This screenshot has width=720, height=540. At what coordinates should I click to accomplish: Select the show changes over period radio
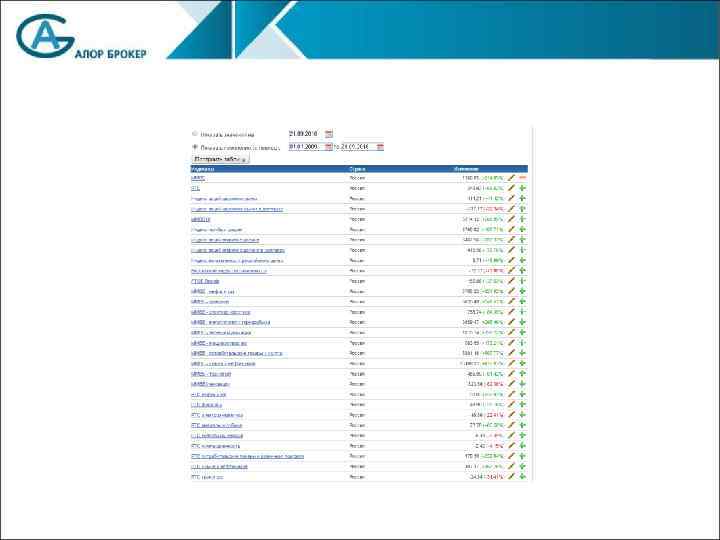(195, 147)
